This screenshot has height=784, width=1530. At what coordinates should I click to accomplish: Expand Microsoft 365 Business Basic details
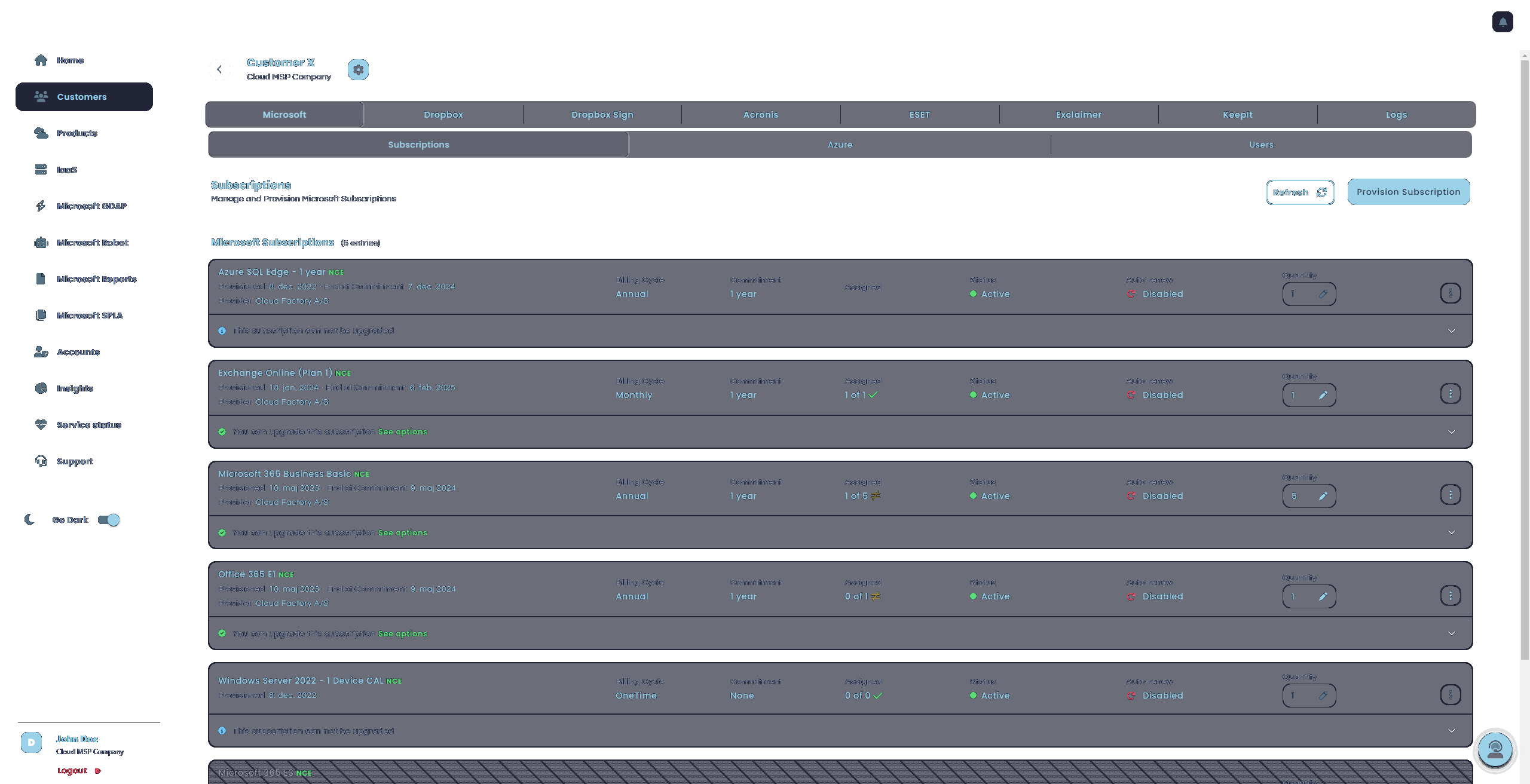coord(1452,532)
